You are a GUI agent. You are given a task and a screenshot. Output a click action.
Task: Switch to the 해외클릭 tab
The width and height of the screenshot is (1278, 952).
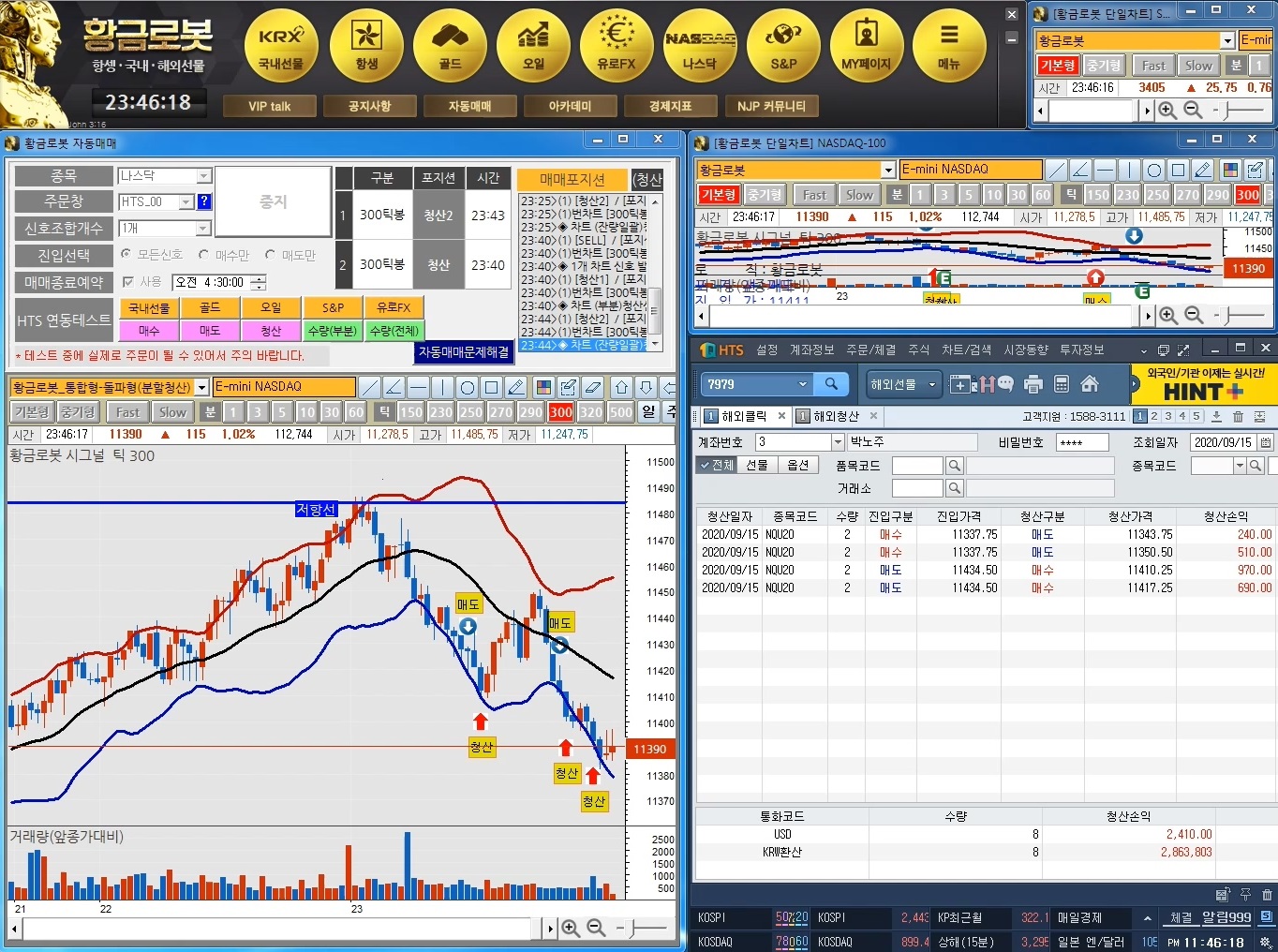pos(744,416)
